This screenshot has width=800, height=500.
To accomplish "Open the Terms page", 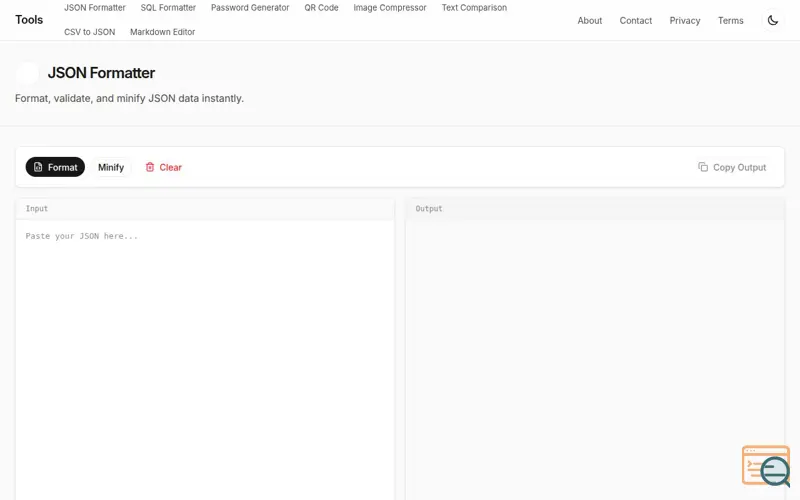I will pos(731,20).
